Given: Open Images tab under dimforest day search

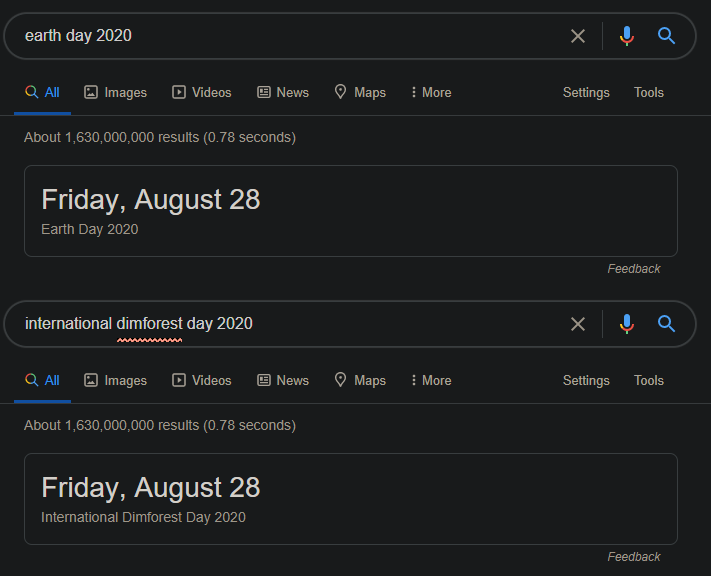Looking at the screenshot, I should (116, 381).
